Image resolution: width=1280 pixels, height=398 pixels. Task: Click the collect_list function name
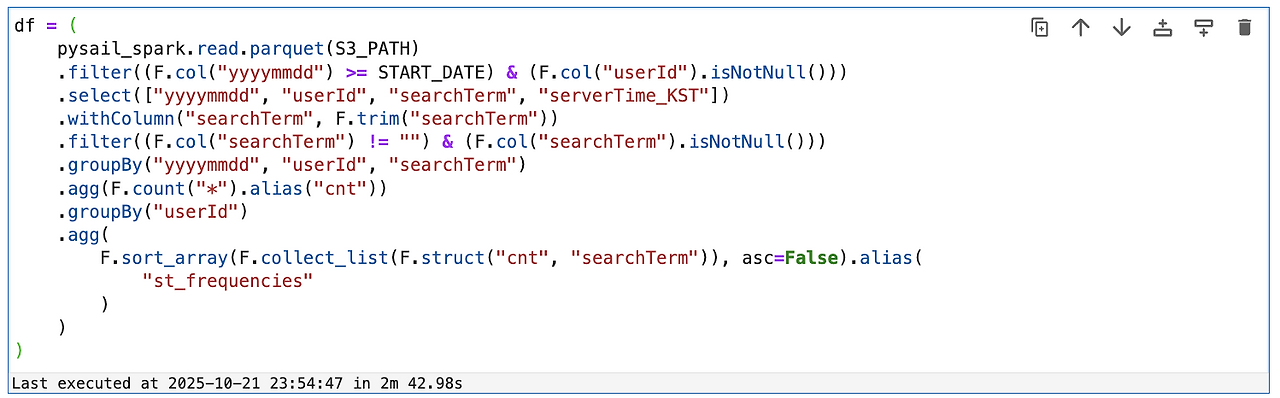coord(331,257)
